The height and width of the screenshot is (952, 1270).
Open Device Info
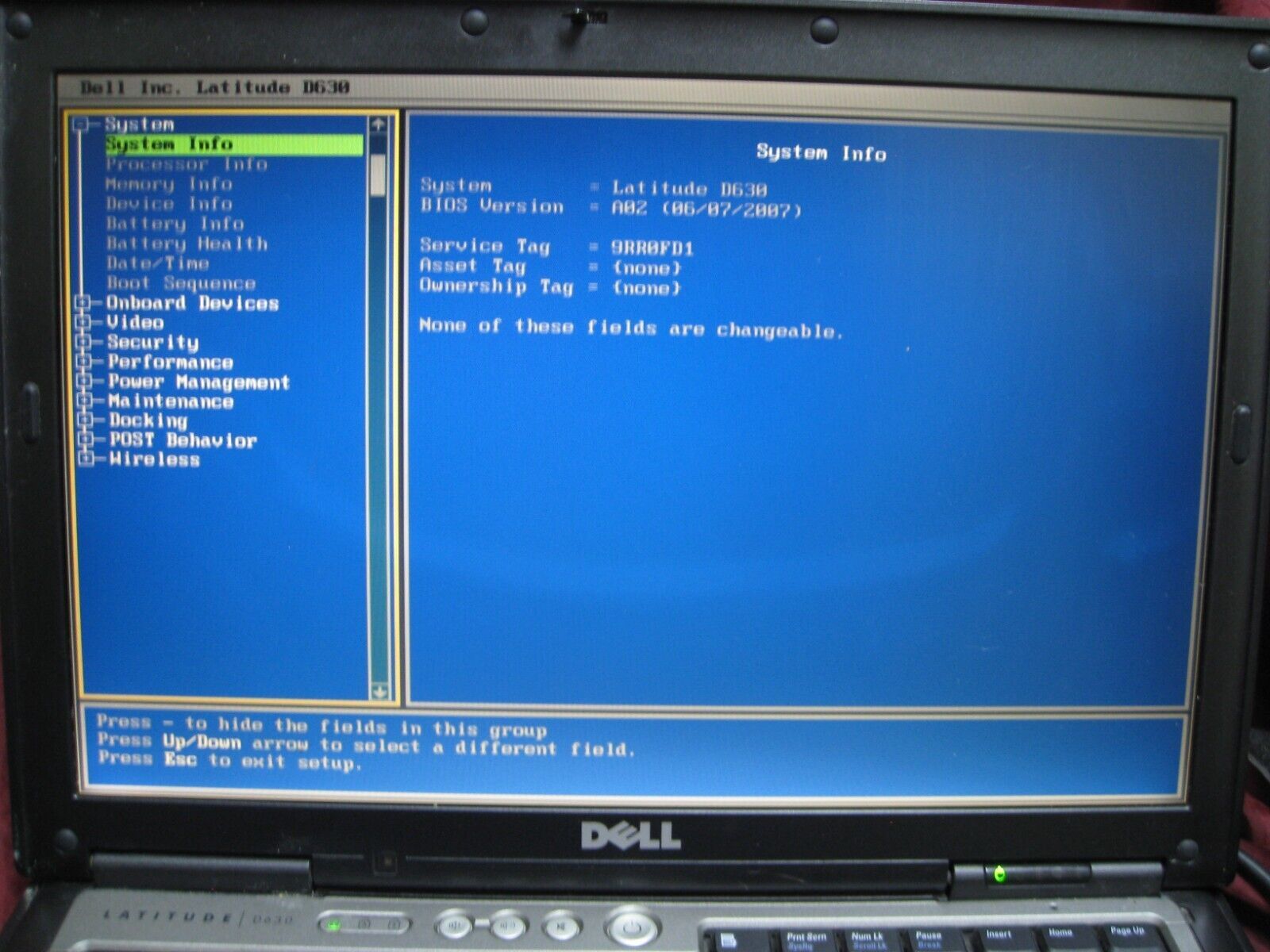pos(169,204)
